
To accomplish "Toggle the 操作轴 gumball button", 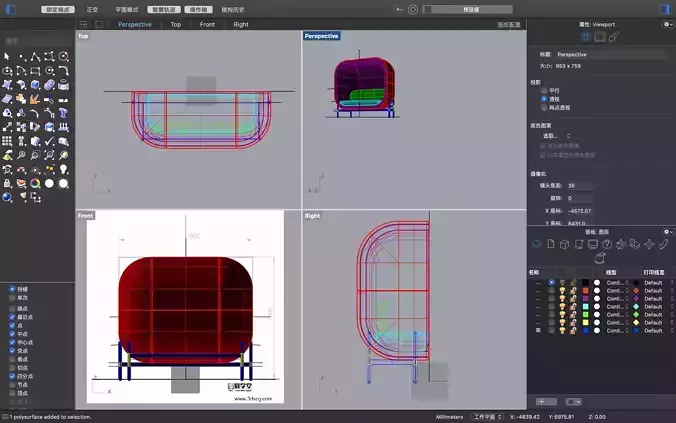I will click(x=198, y=9).
